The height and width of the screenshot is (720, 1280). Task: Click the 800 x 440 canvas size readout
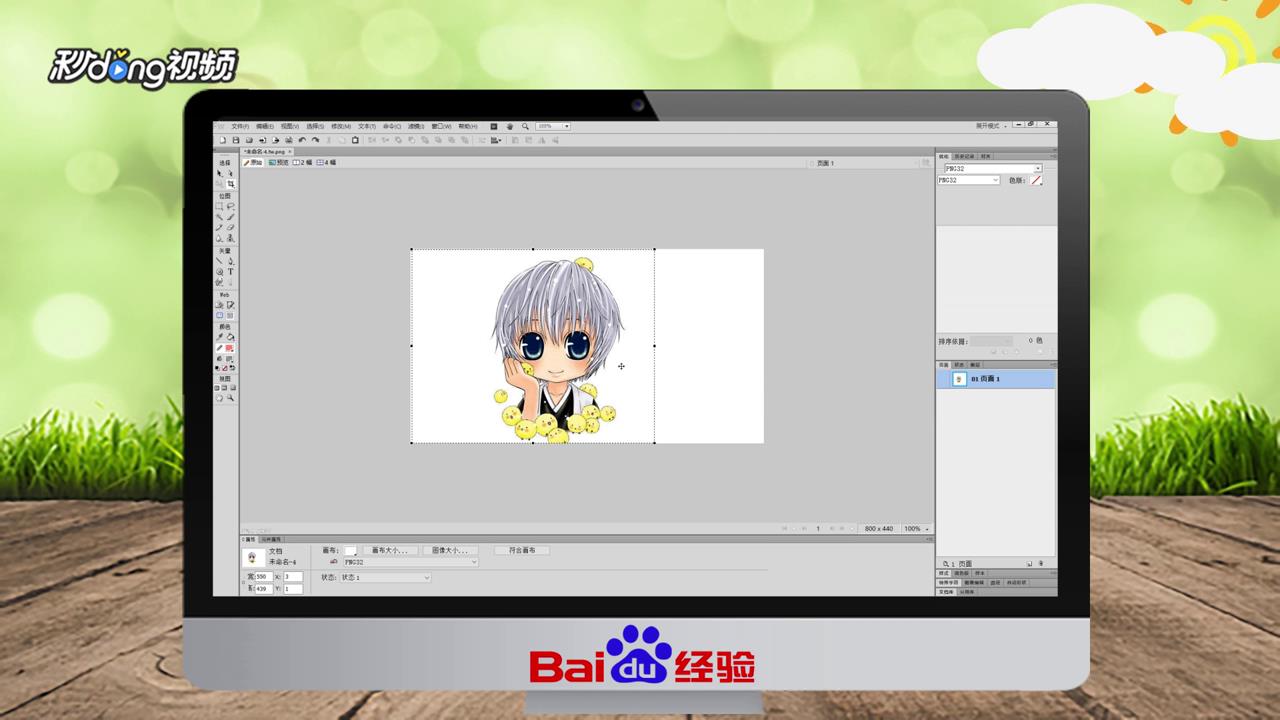(879, 528)
